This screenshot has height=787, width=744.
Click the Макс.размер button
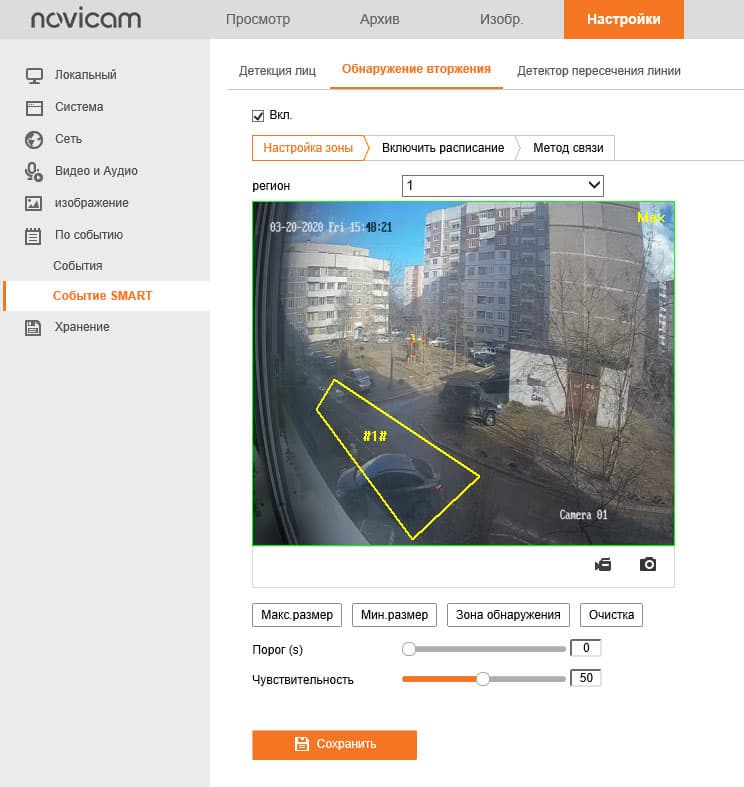pyautogui.click(x=297, y=615)
